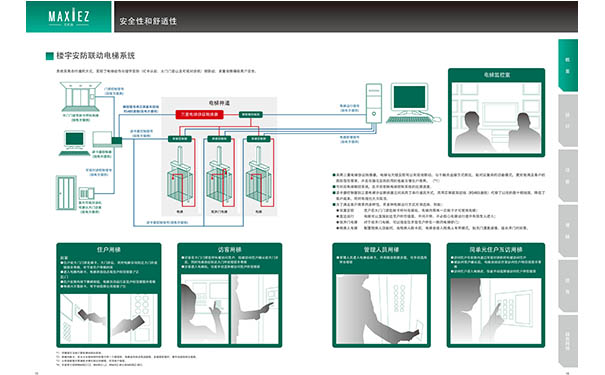Click the MAXIEZ logo in the header
Screen dimensions: 605x375
point(69,17)
